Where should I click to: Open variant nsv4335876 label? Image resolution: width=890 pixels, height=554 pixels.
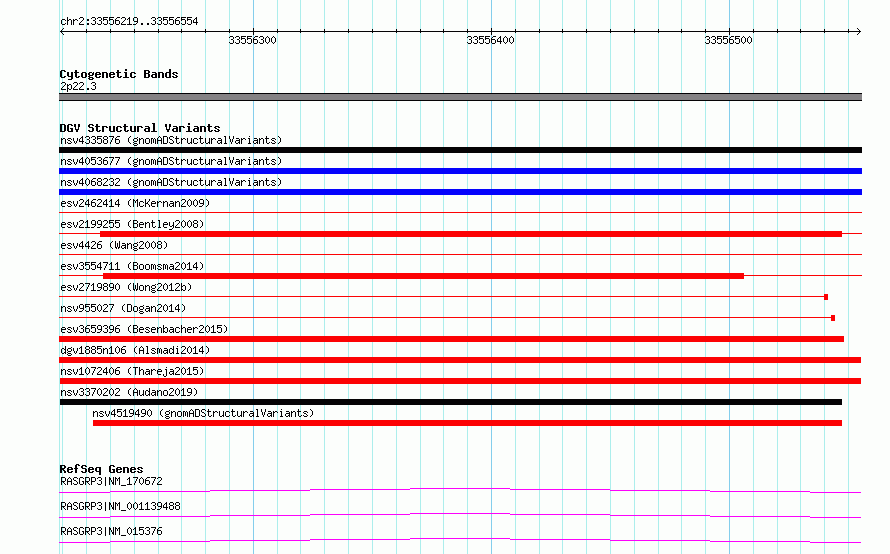coord(171,140)
